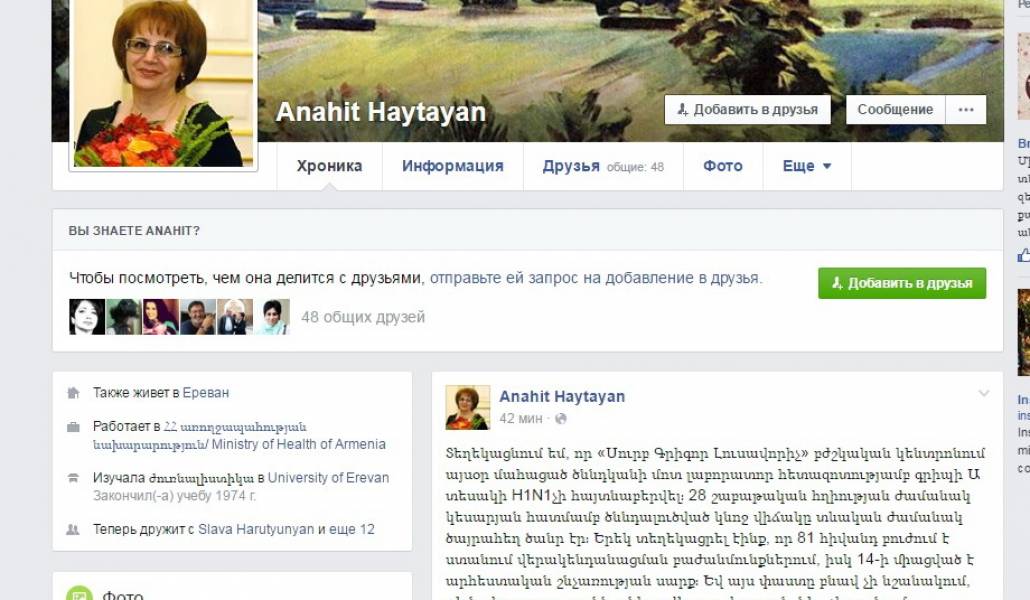The image size is (1030, 600).
Task: Click the Anahit Haytayan post author name
Action: 562,396
